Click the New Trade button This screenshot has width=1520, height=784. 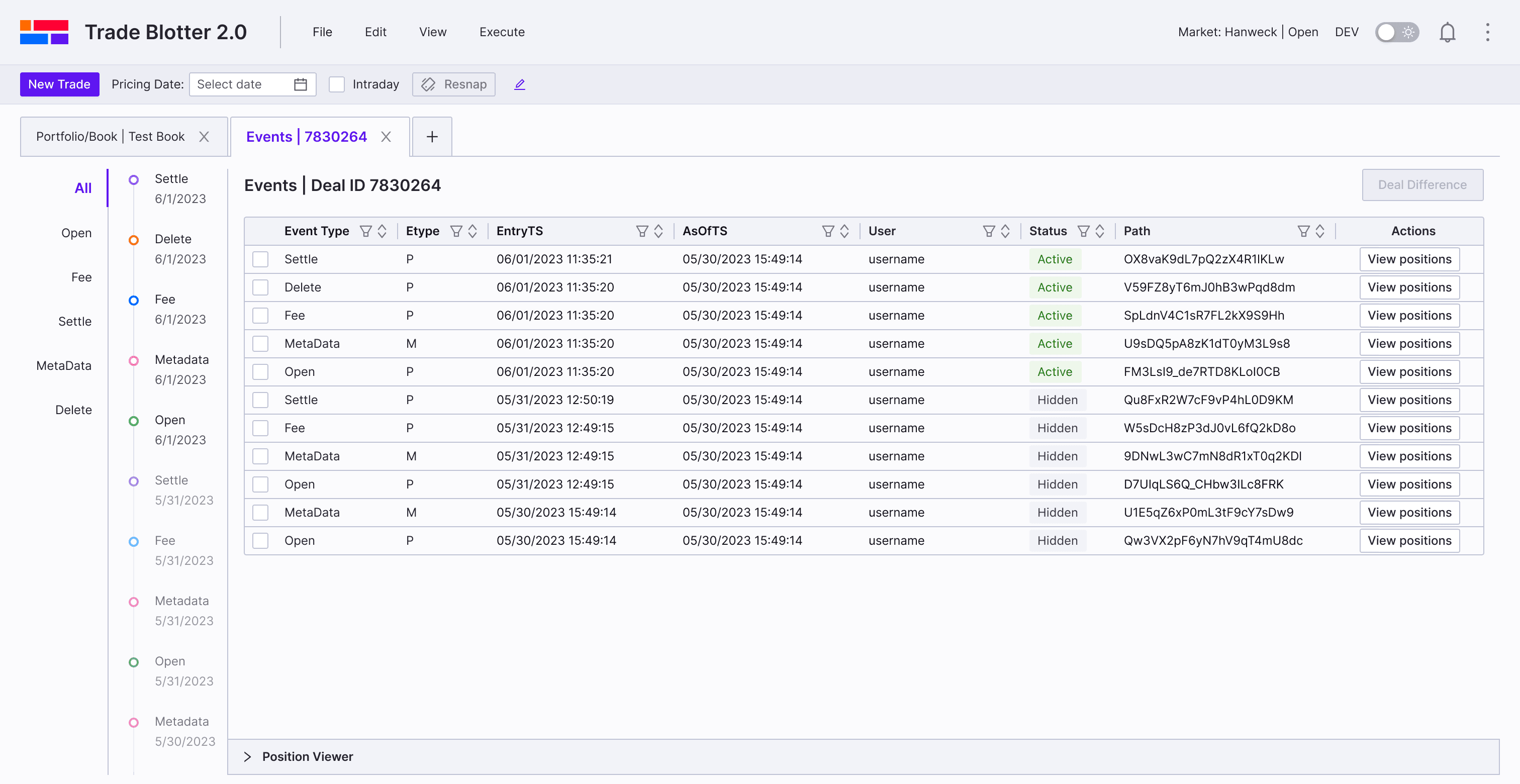click(59, 84)
